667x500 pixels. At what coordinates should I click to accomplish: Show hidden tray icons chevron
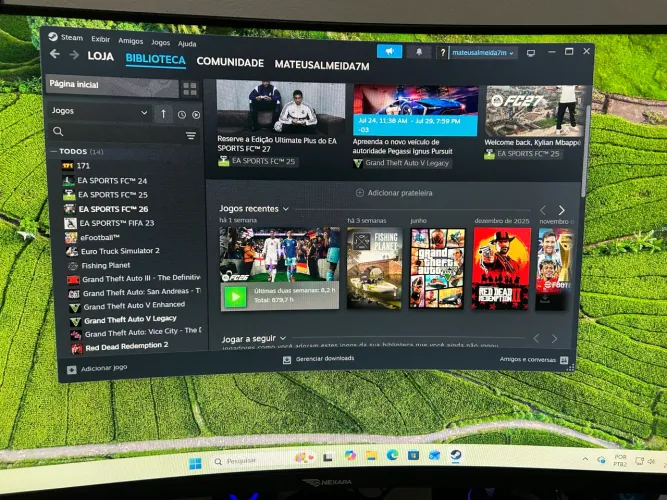coord(585,459)
